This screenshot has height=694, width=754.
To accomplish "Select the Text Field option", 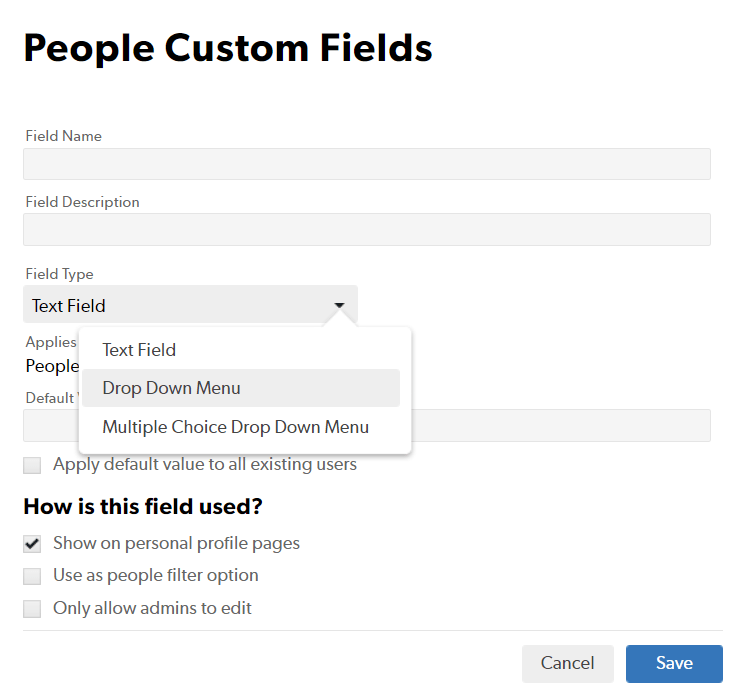I will pos(139,350).
